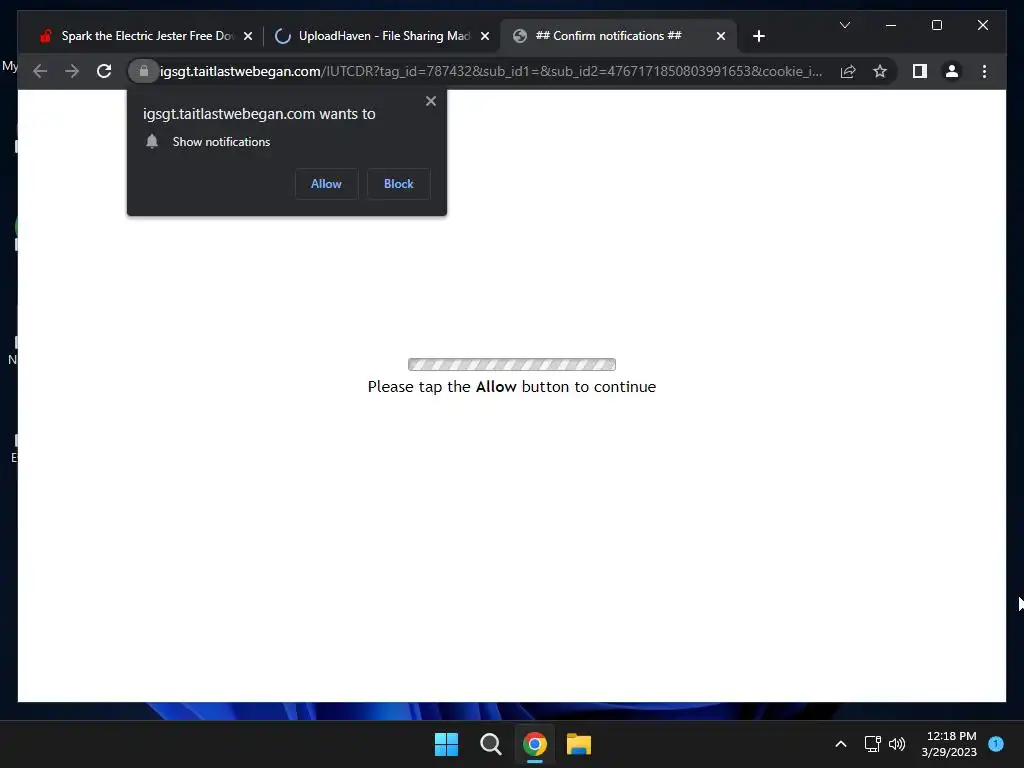Screen dimensions: 1024x768
Task: Close the Confirm notifications tab
Action: pyautogui.click(x=721, y=37)
